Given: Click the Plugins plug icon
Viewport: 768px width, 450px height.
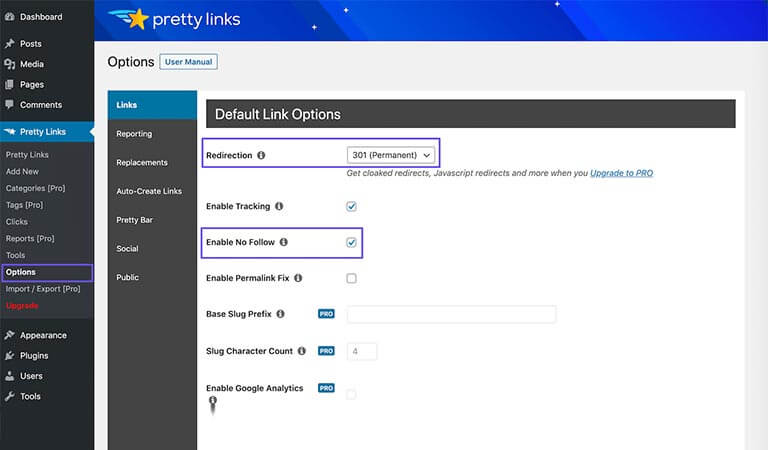Looking at the screenshot, I should (9, 355).
